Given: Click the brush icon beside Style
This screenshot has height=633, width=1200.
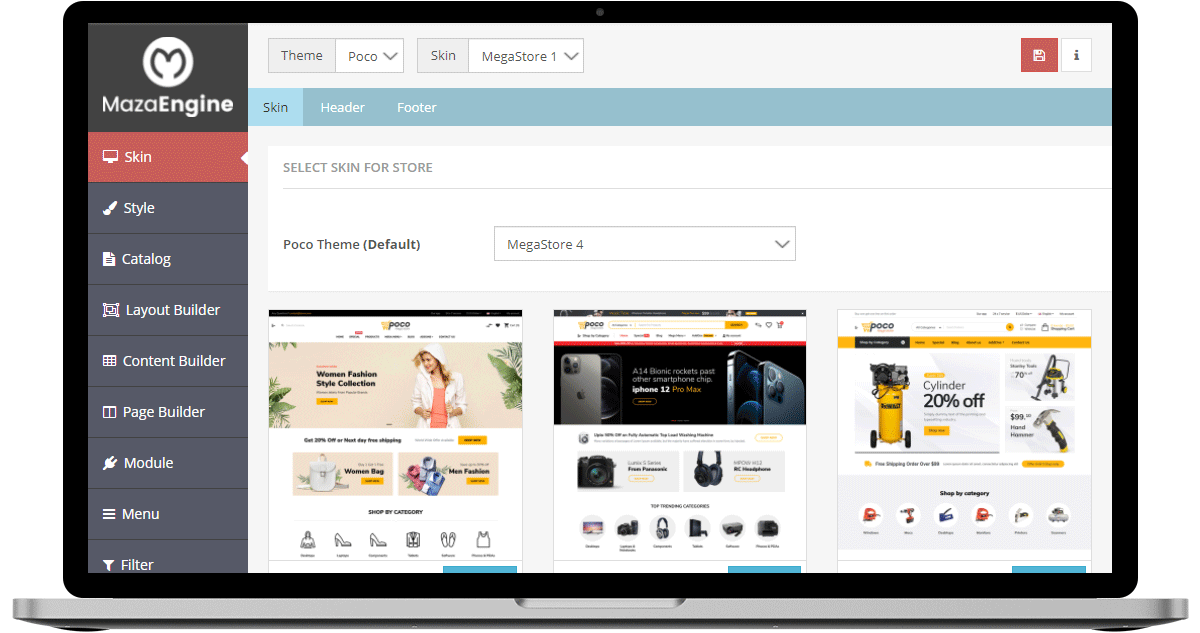Looking at the screenshot, I should pyautogui.click(x=110, y=208).
